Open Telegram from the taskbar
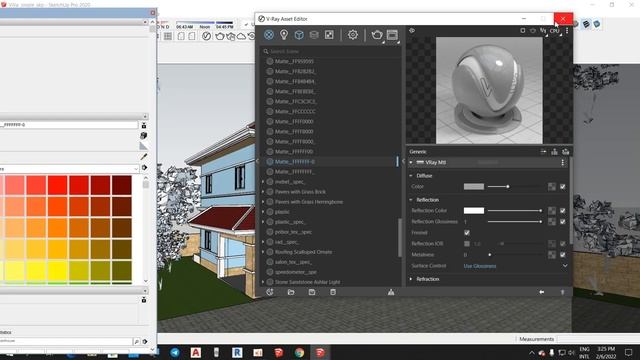Image resolution: width=640 pixels, height=360 pixels. [175, 352]
